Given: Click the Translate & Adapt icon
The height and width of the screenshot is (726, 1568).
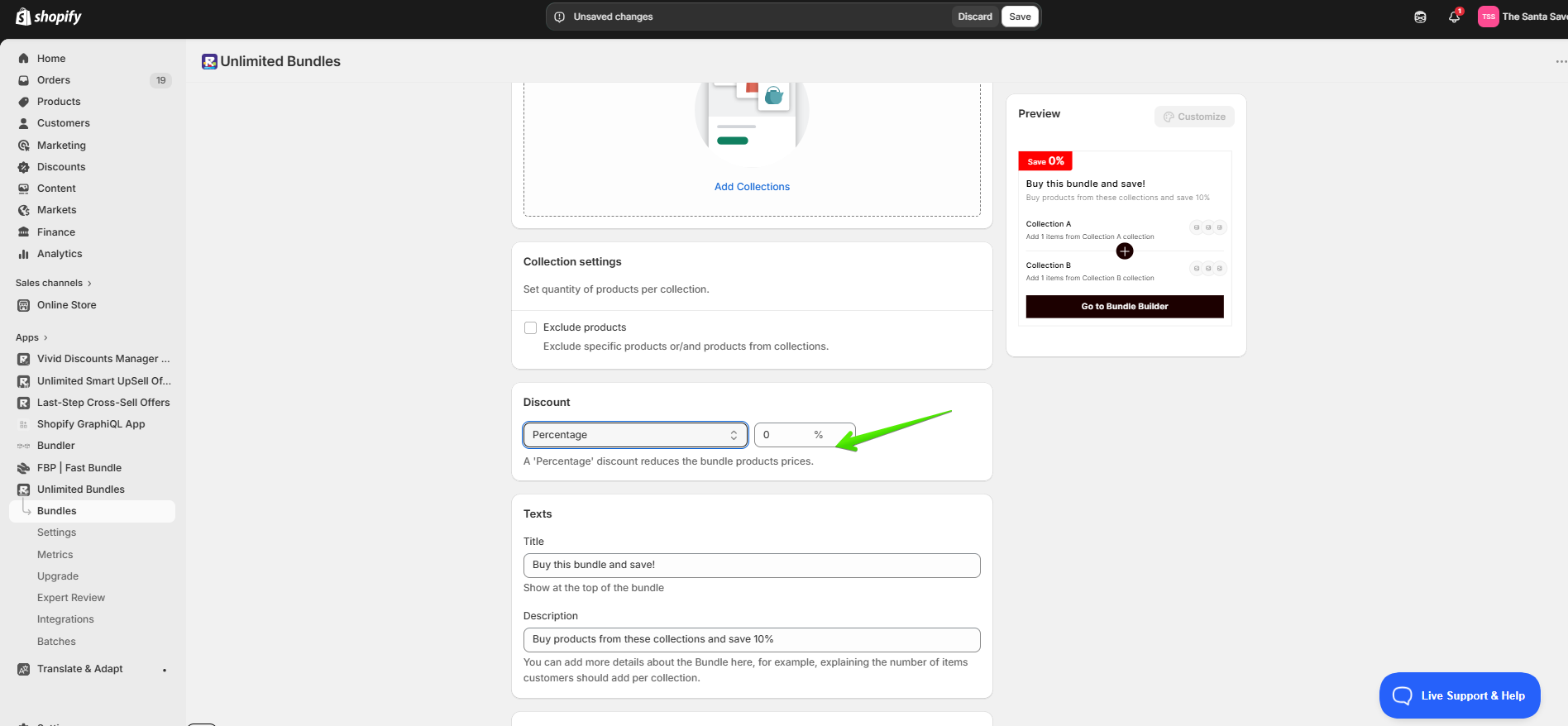Looking at the screenshot, I should [x=24, y=669].
